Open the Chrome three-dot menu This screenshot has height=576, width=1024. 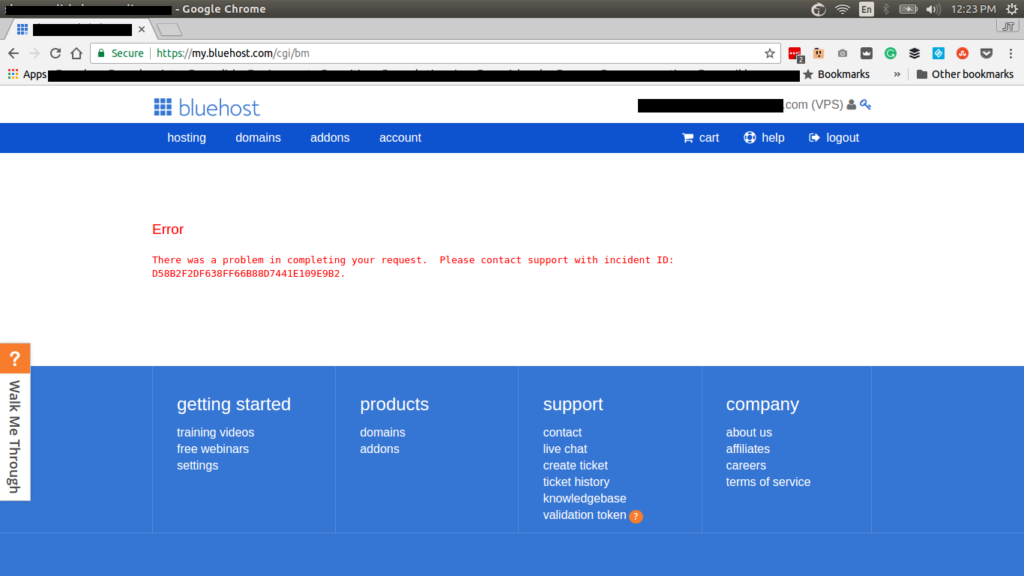[1010, 54]
